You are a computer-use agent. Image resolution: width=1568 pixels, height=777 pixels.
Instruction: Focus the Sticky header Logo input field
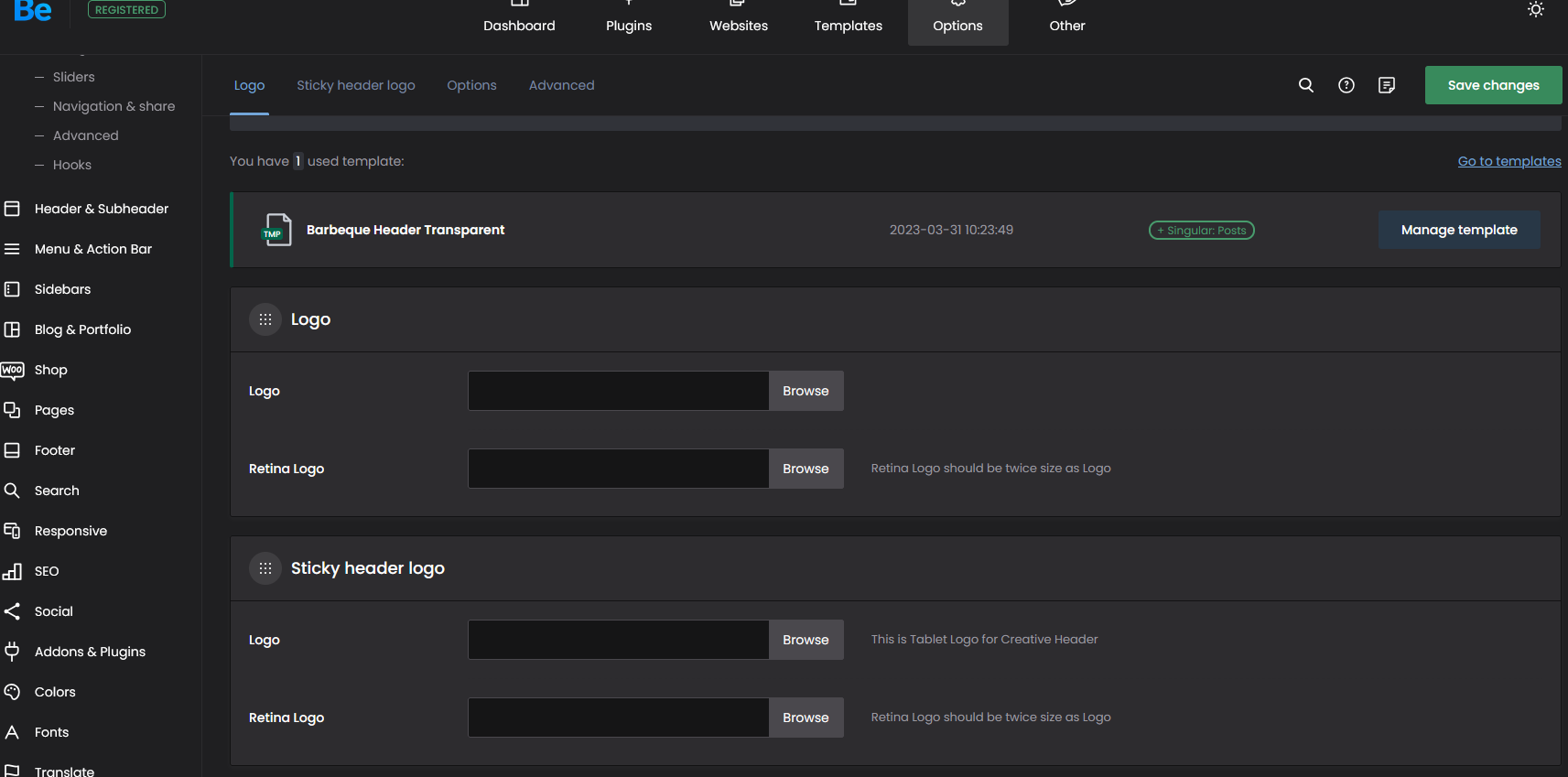click(619, 640)
